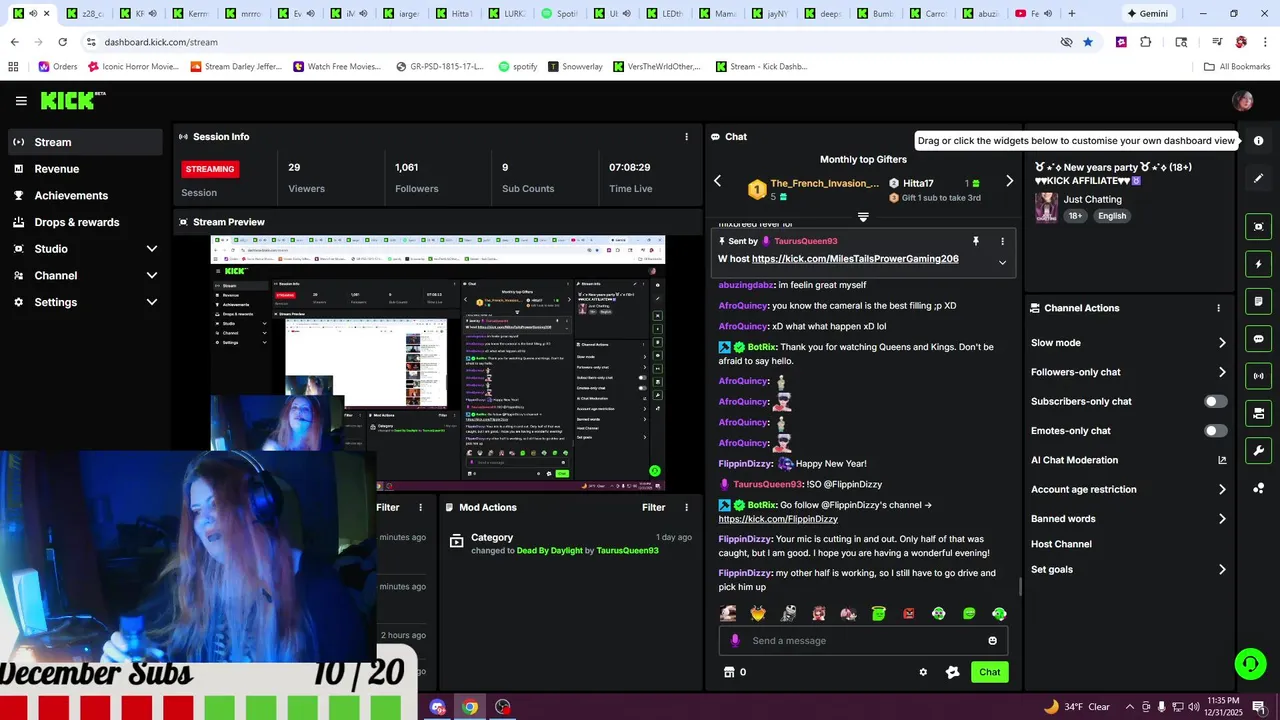1280x720 pixels.
Task: Open emoji picker in message box
Action: point(992,641)
